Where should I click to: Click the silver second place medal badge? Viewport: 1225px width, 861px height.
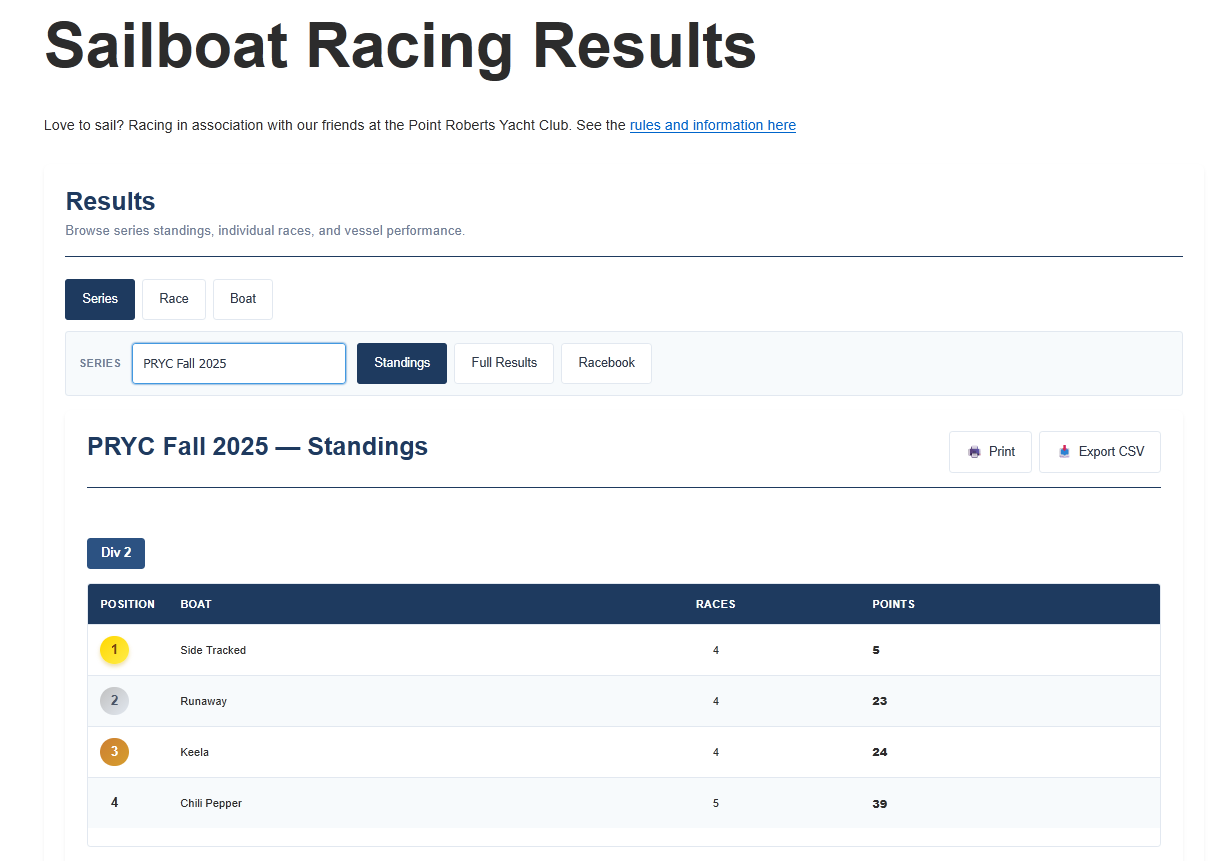pyautogui.click(x=114, y=701)
